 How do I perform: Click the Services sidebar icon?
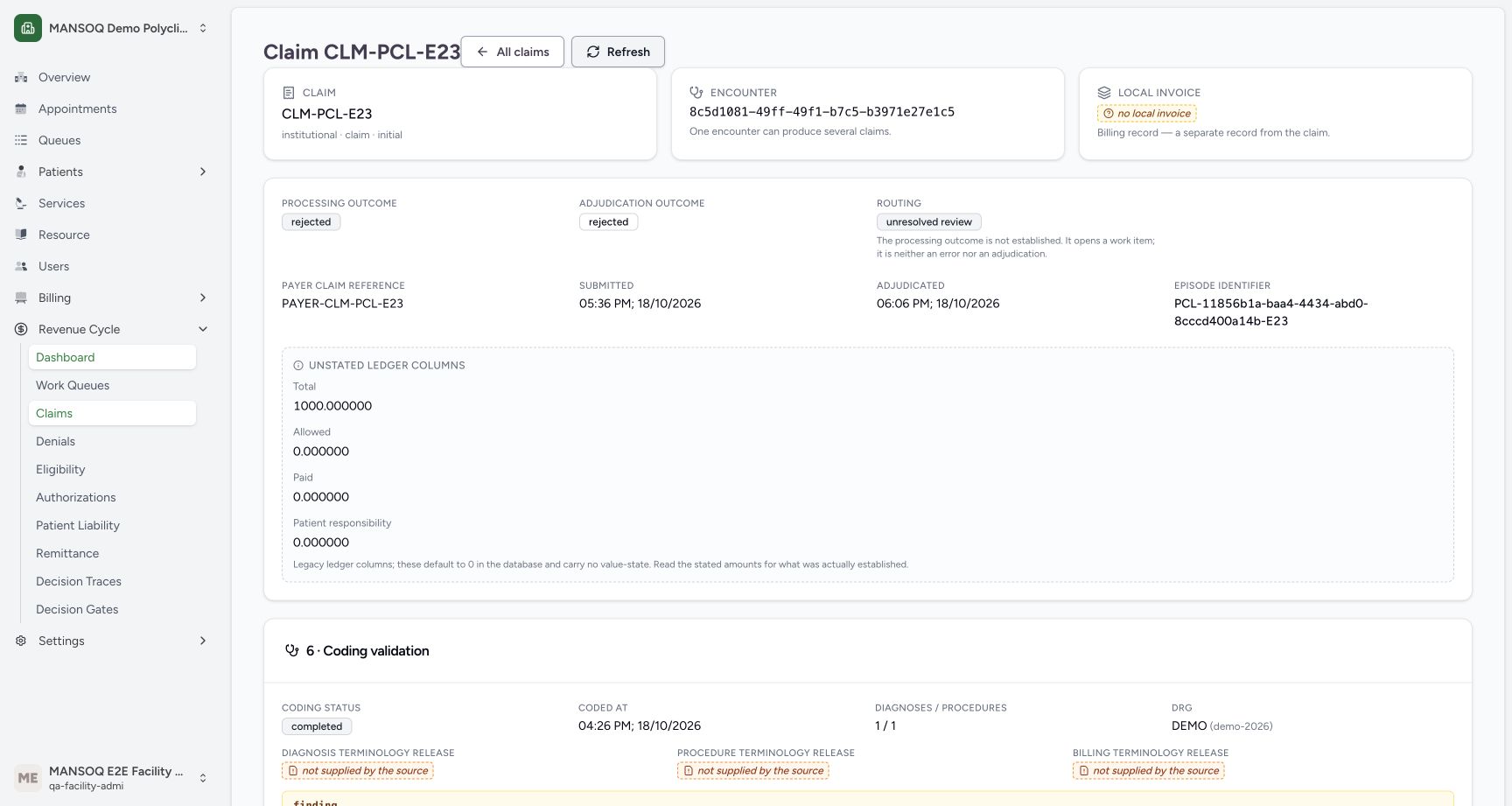point(21,203)
